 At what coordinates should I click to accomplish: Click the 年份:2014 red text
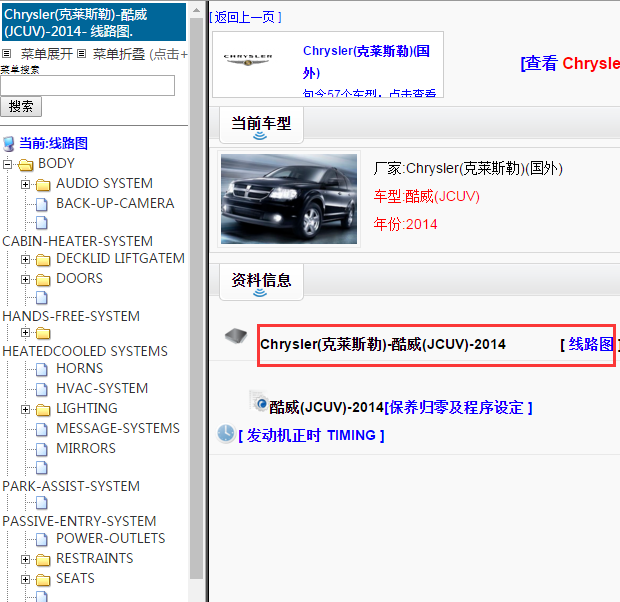(x=405, y=224)
